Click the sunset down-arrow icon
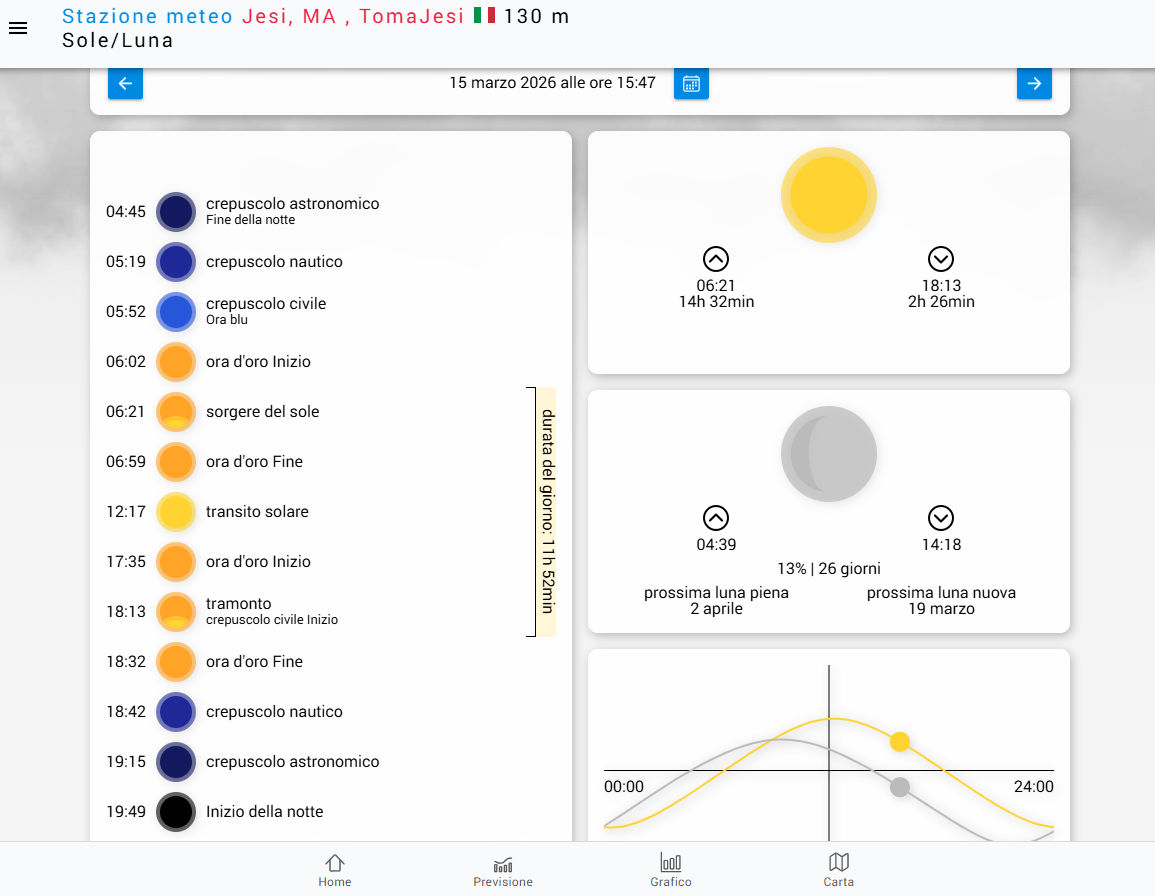The width and height of the screenshot is (1155, 896). (940, 259)
